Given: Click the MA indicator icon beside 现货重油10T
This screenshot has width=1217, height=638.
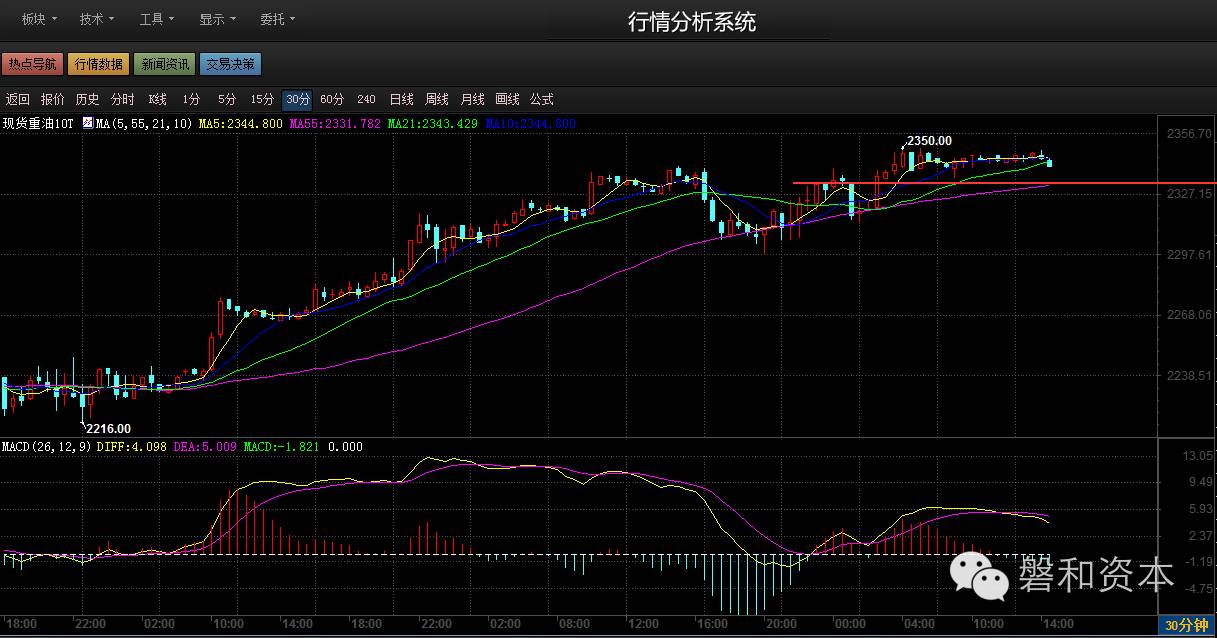Looking at the screenshot, I should 87,123.
